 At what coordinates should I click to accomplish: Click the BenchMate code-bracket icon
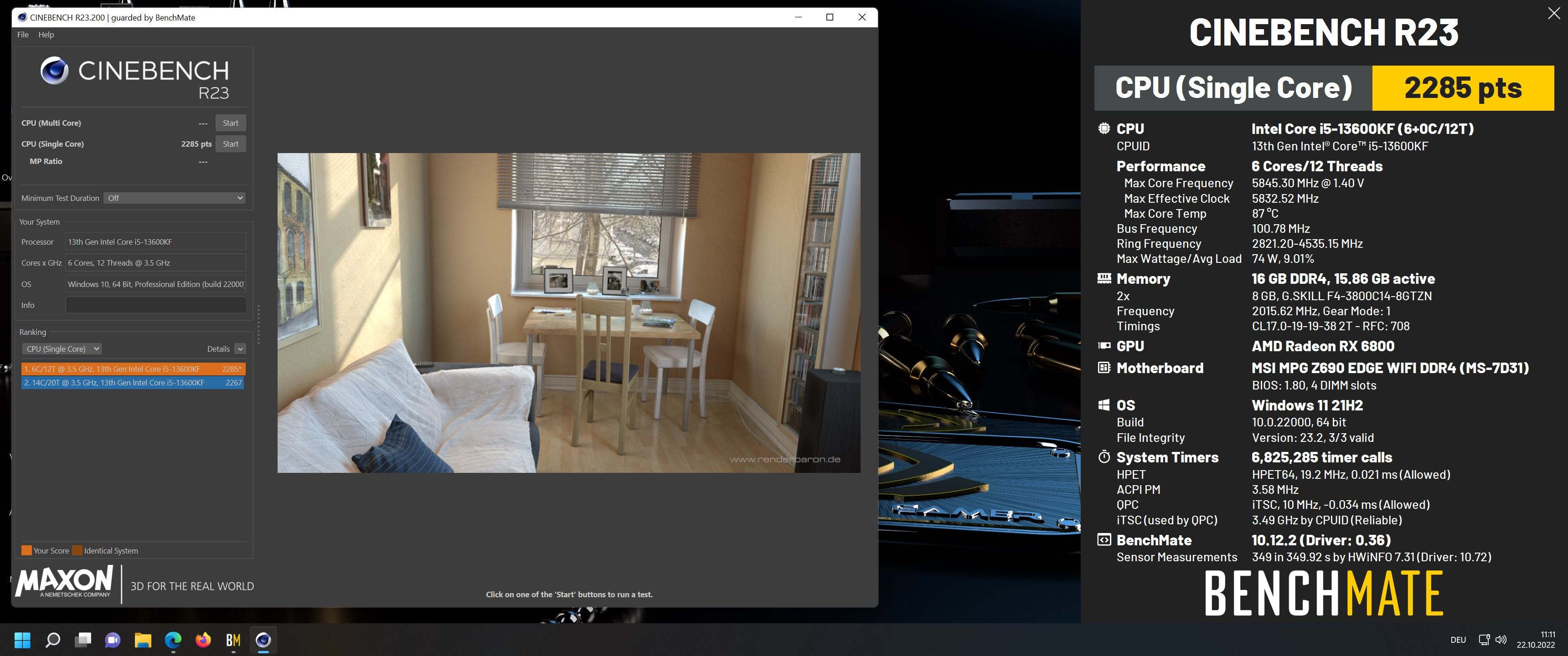(1104, 540)
